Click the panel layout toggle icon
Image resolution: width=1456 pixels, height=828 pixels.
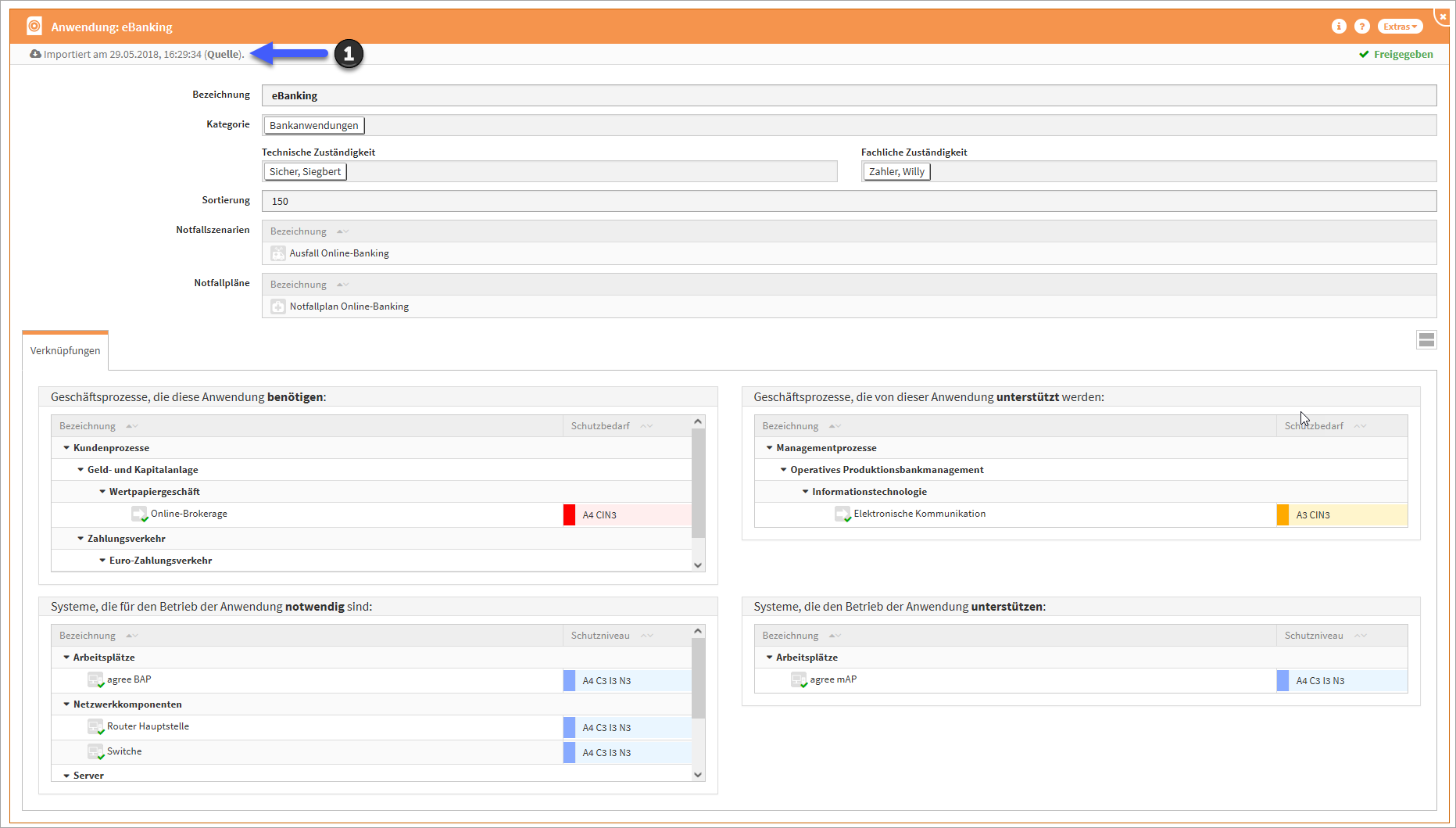[x=1426, y=339]
